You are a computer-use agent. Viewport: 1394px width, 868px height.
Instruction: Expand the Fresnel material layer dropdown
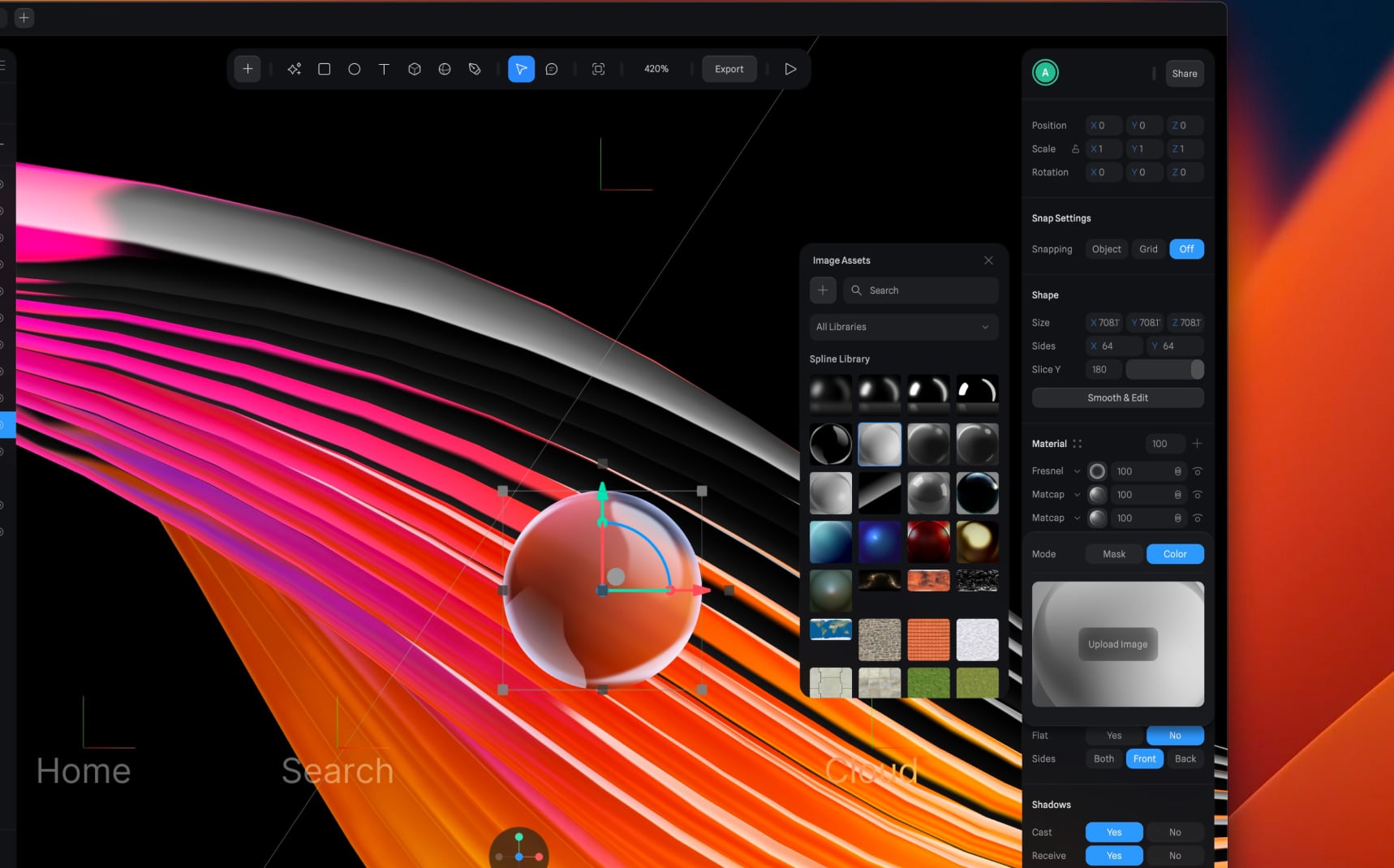click(x=1077, y=471)
